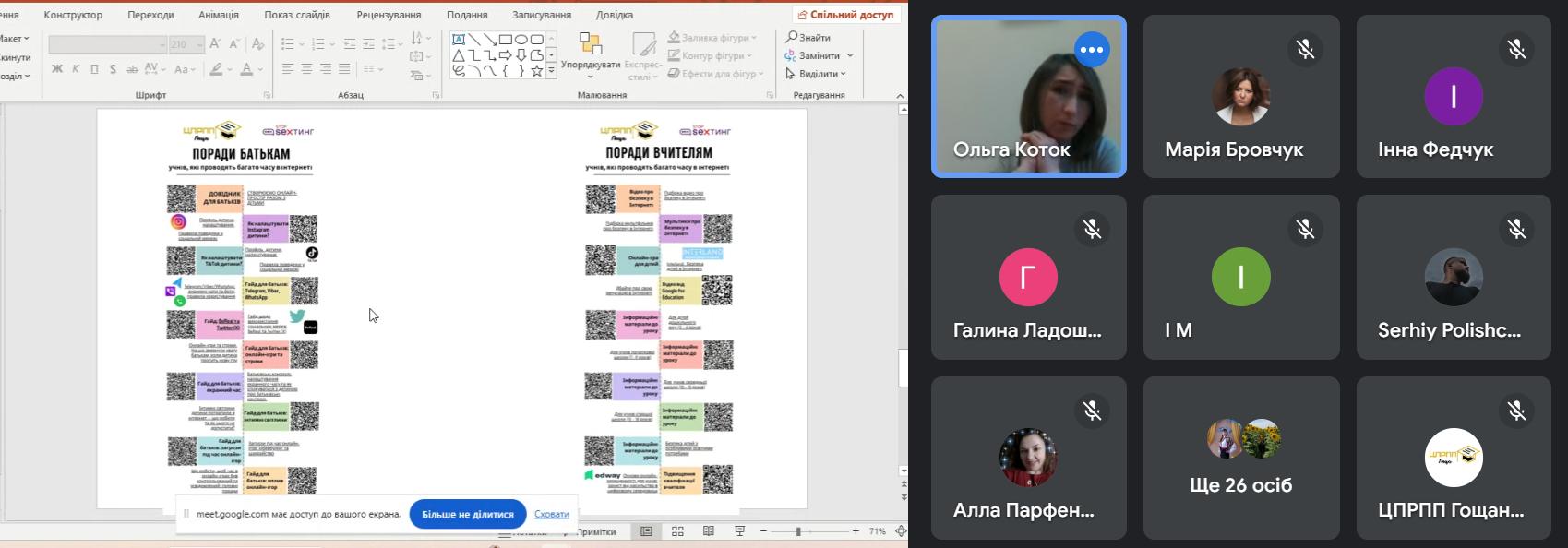Click the Find (Знайти) search icon

pos(792,37)
